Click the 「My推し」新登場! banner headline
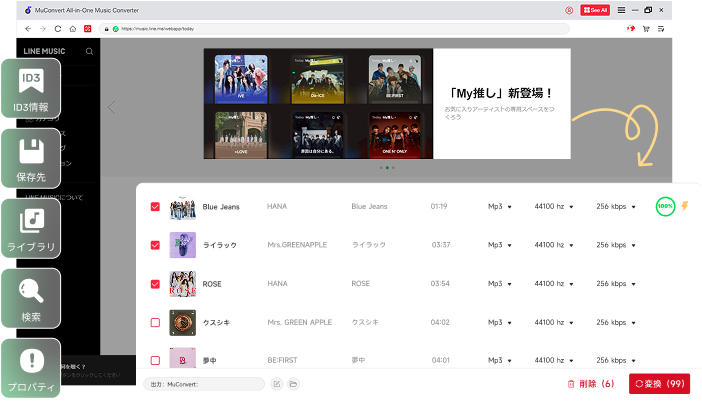This screenshot has width=702, height=401. (500, 93)
